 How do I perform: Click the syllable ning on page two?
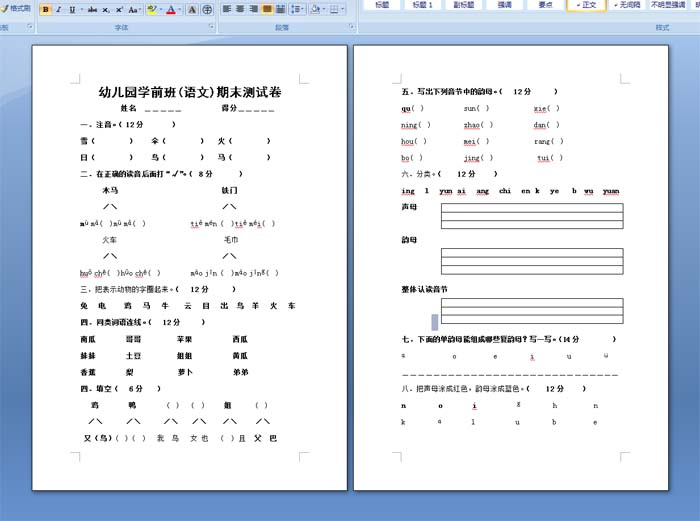409,125
